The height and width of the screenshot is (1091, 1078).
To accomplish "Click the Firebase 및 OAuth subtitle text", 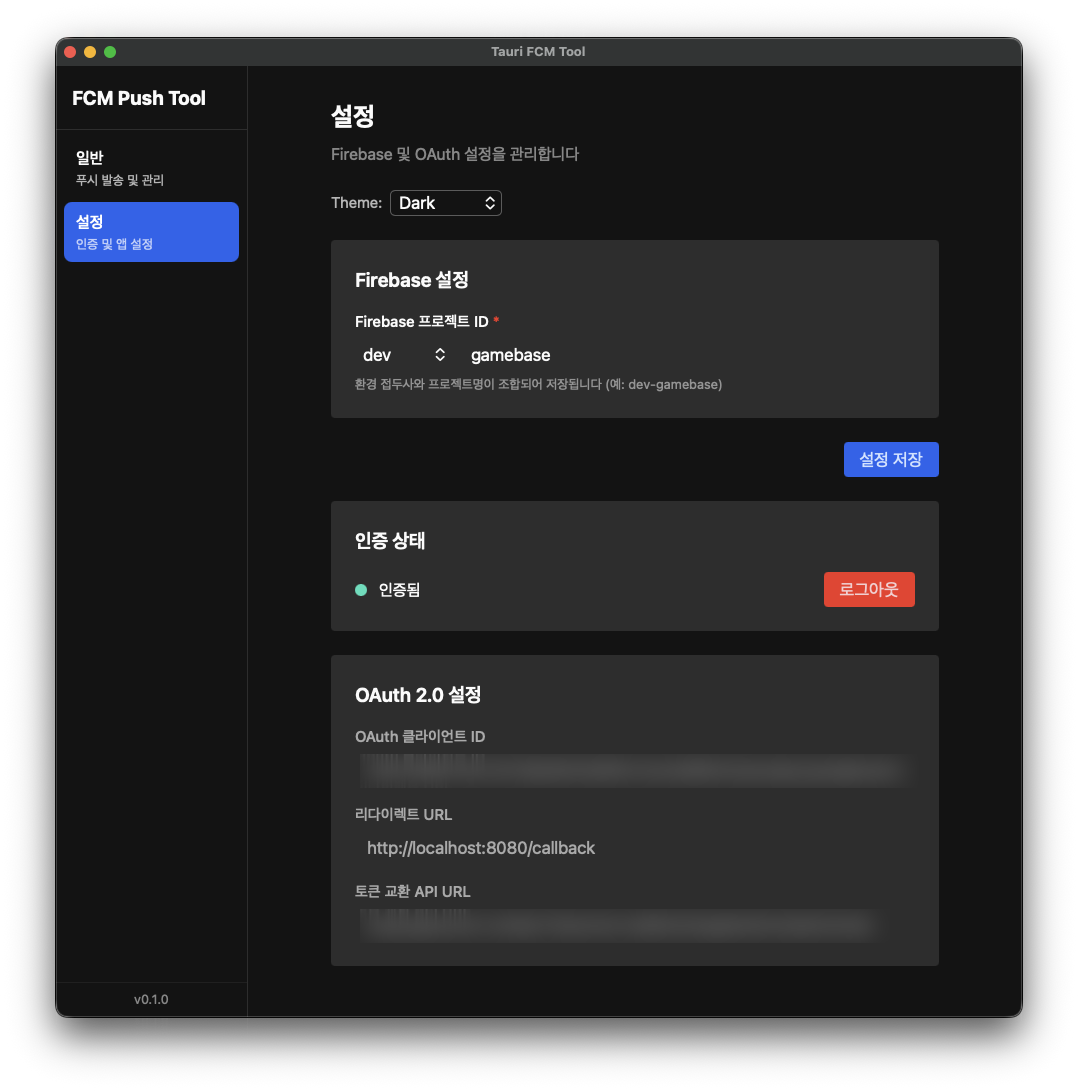I will 455,154.
